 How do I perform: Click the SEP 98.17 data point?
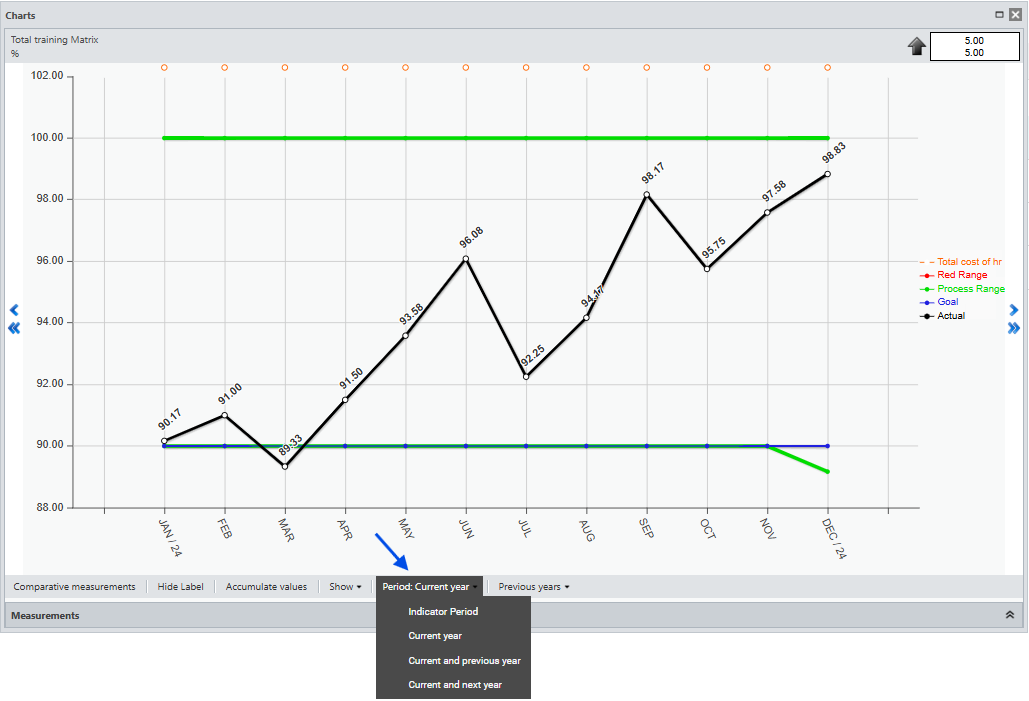(646, 194)
